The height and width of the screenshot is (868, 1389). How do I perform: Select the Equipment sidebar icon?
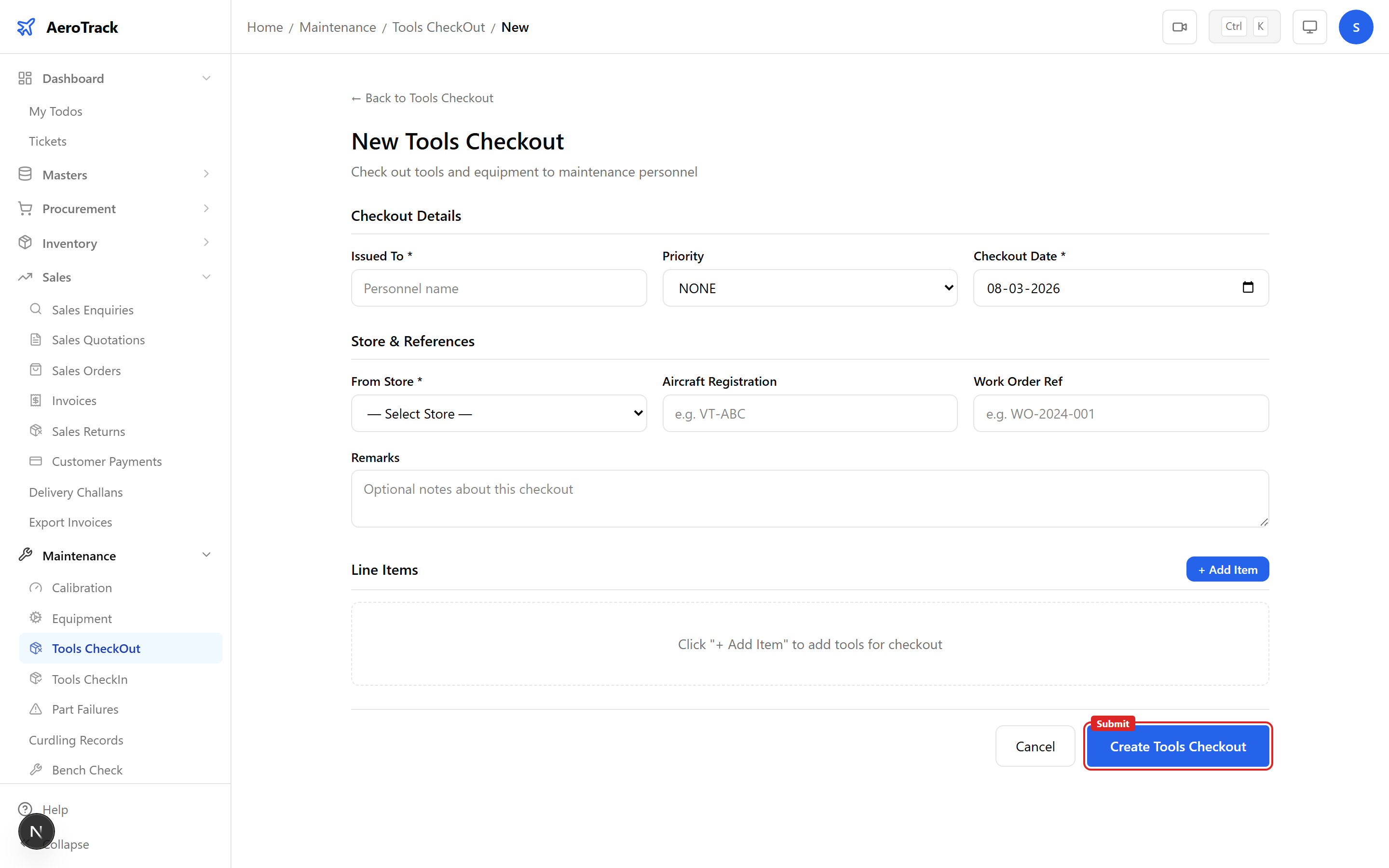36,618
